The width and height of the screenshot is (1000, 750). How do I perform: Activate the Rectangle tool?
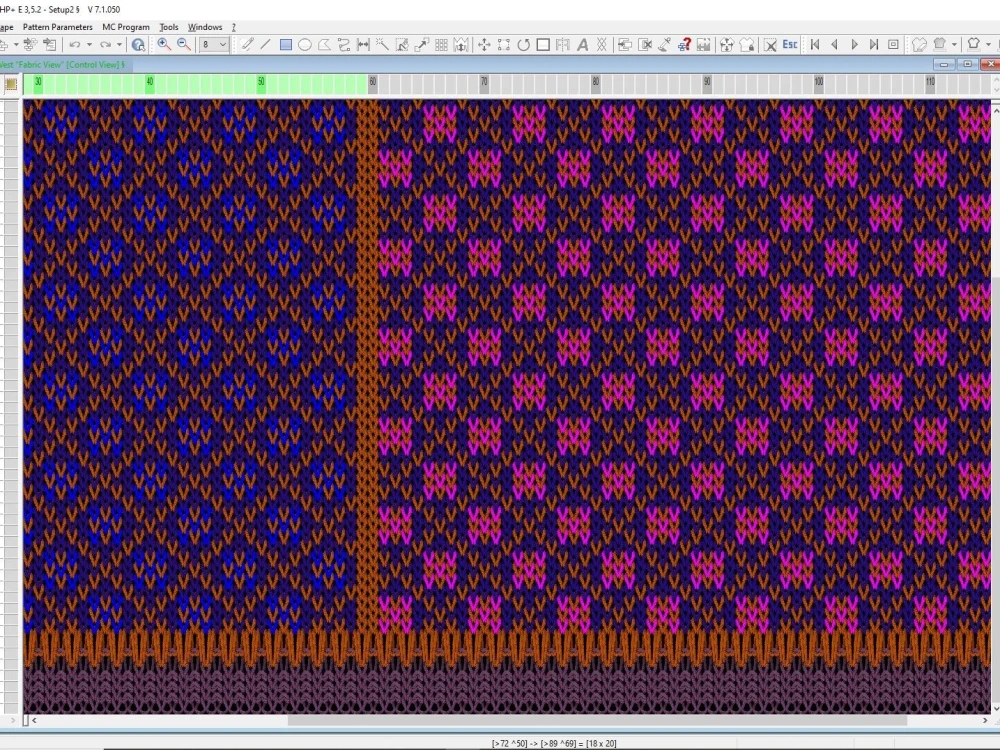285,44
